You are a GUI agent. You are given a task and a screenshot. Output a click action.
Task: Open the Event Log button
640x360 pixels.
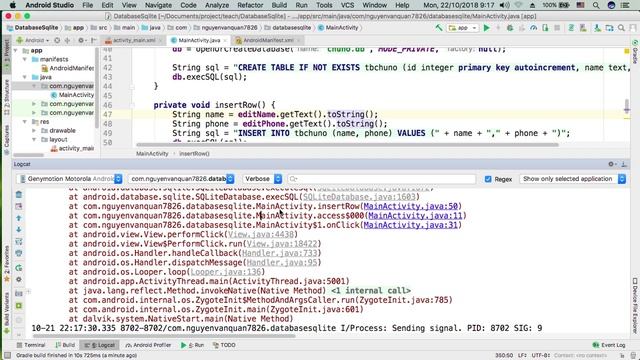coord(609,345)
